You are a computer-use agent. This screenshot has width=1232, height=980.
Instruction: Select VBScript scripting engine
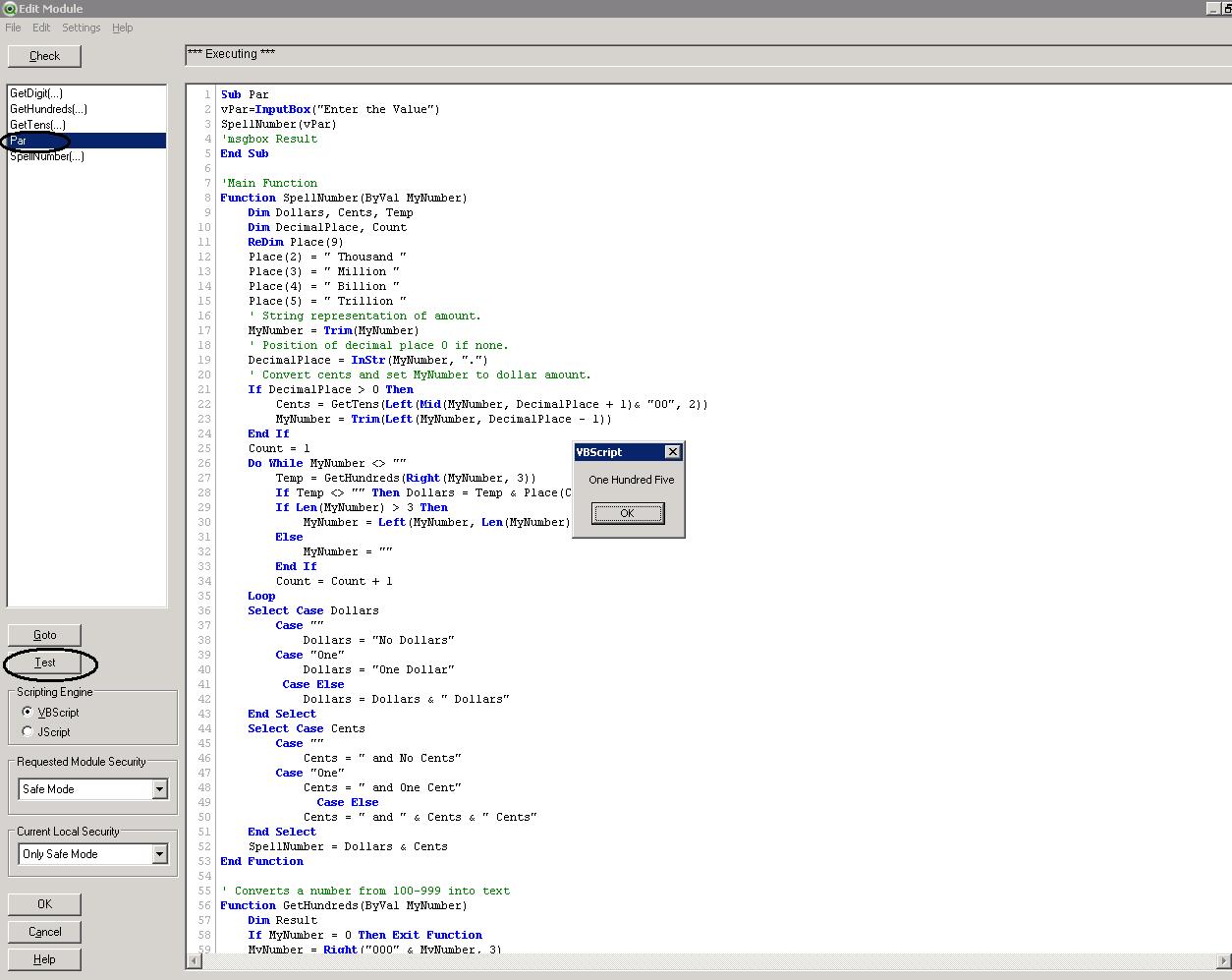(x=28, y=712)
